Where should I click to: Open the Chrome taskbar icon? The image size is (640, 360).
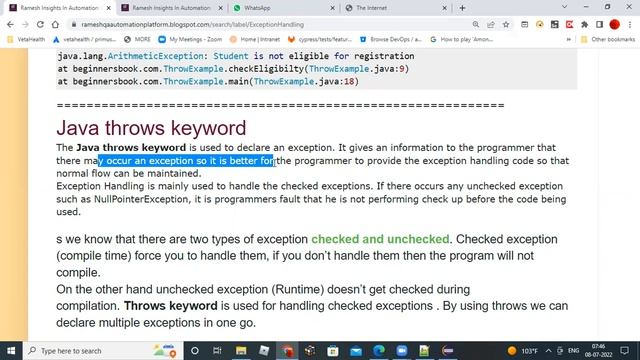coord(288,351)
